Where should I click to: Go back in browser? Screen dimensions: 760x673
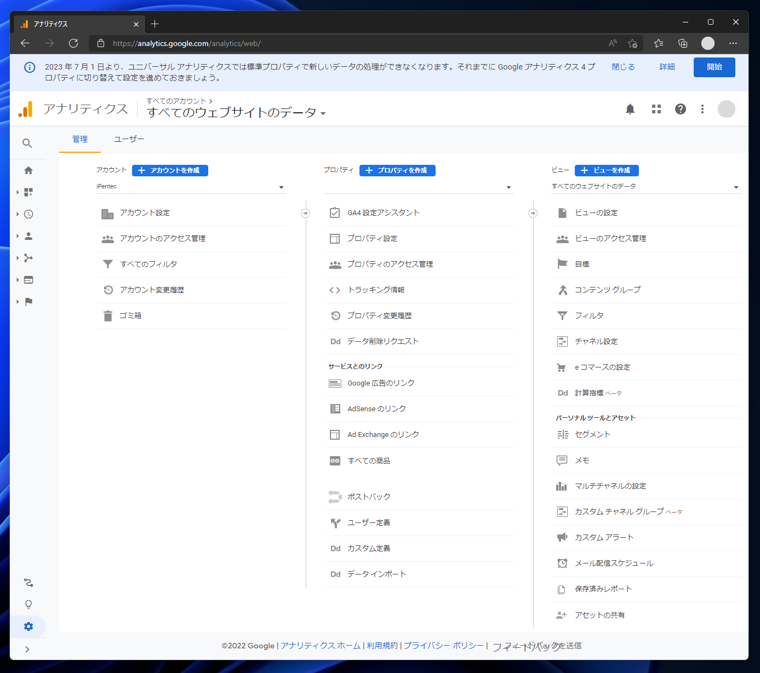[x=25, y=43]
